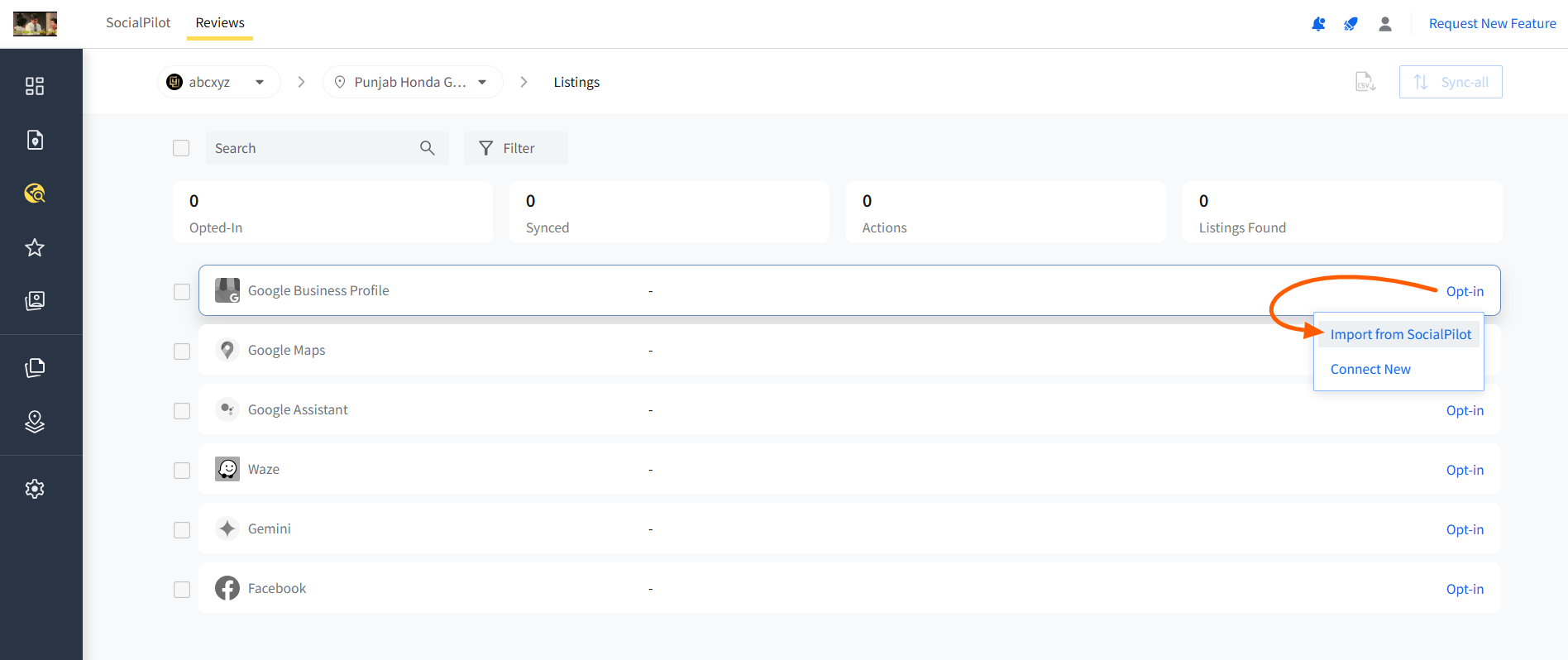The height and width of the screenshot is (660, 1568).
Task: Click the Waze label
Action: click(264, 469)
